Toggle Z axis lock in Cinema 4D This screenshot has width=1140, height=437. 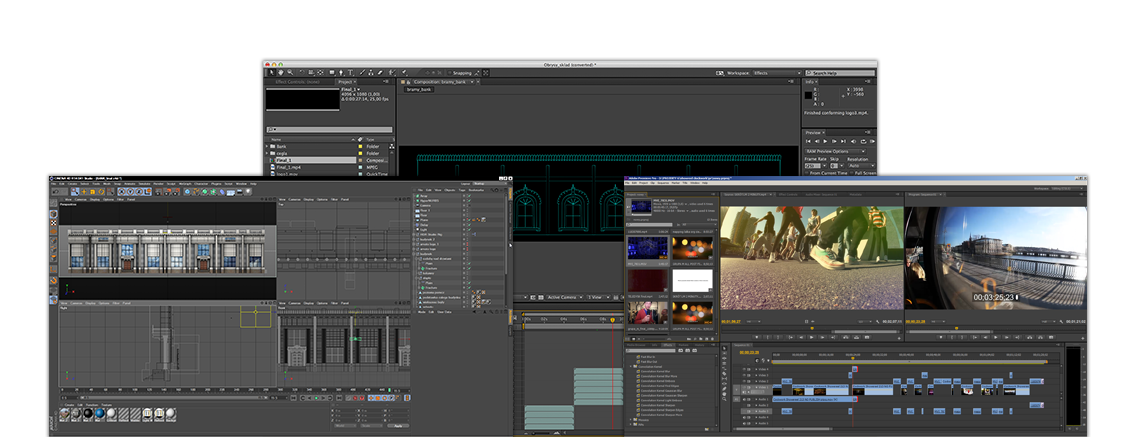coord(139,192)
